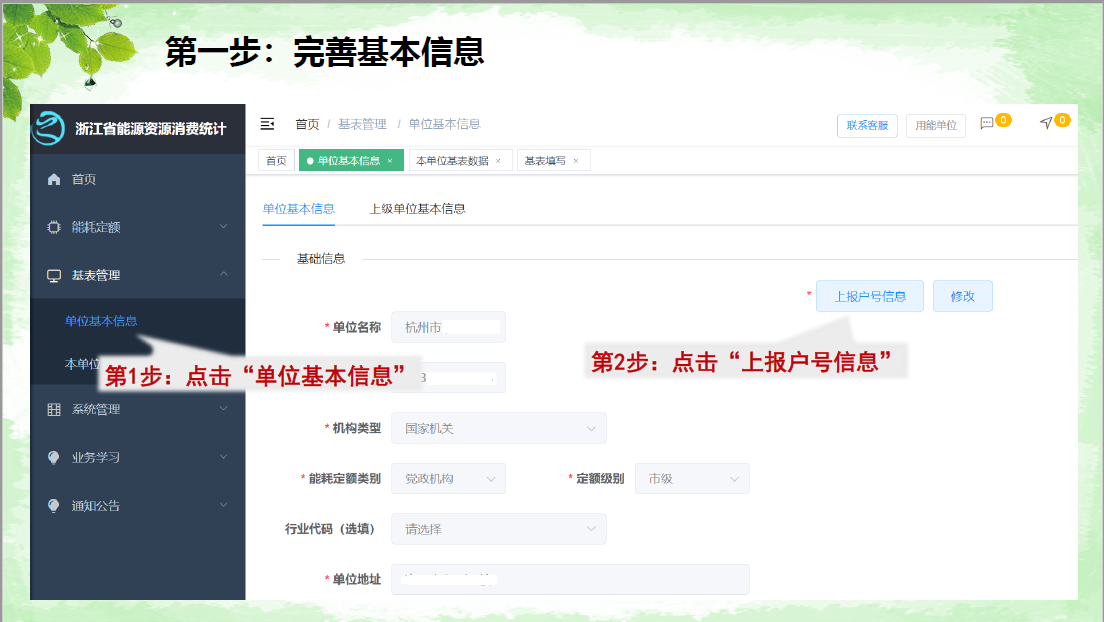Click the paper-plane notification icon
The height and width of the screenshot is (622, 1104).
(1046, 123)
